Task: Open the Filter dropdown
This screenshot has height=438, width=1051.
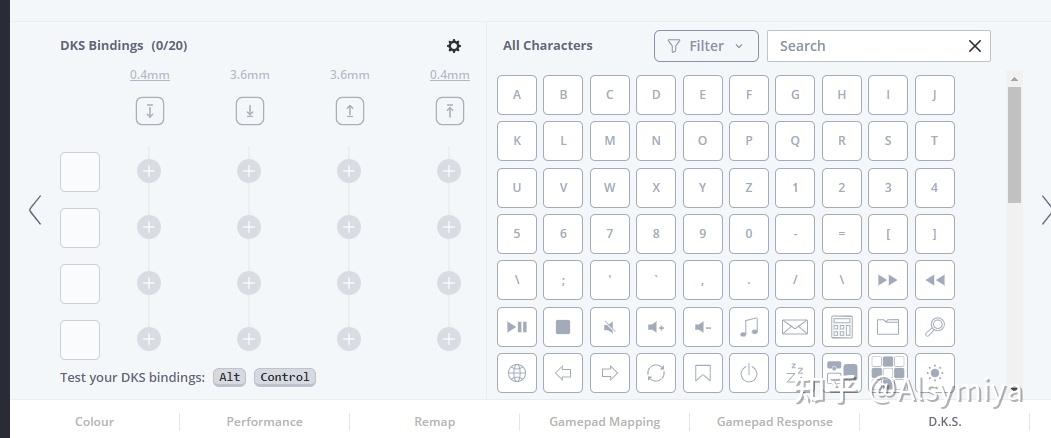Action: coord(705,46)
